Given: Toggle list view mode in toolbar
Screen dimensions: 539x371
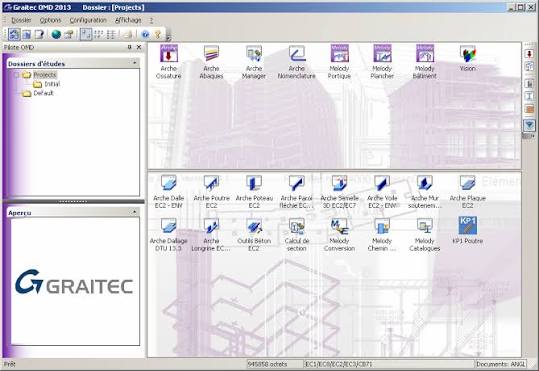Looking at the screenshot, I should (x=111, y=34).
